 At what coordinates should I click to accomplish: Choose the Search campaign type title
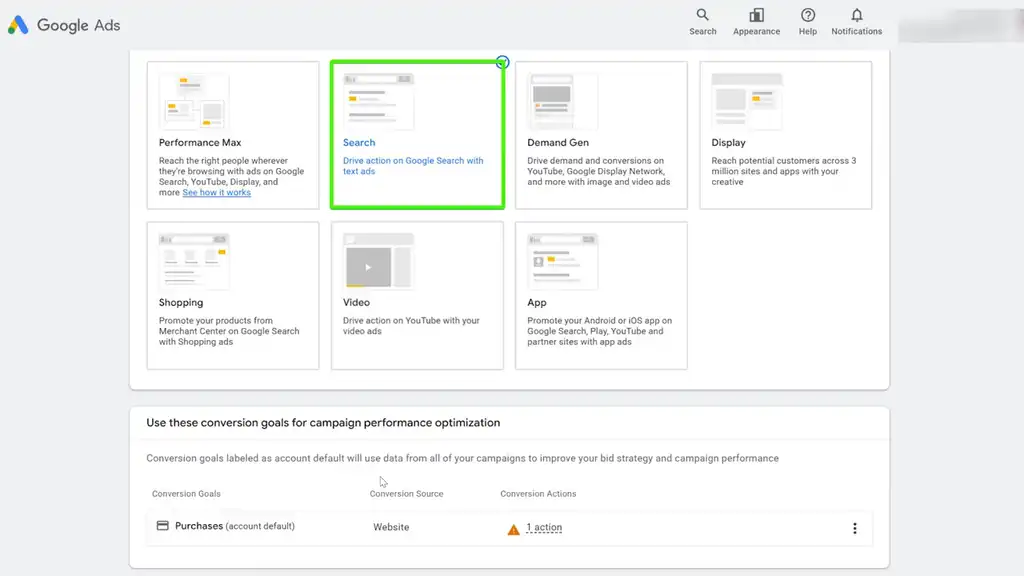[x=359, y=142]
